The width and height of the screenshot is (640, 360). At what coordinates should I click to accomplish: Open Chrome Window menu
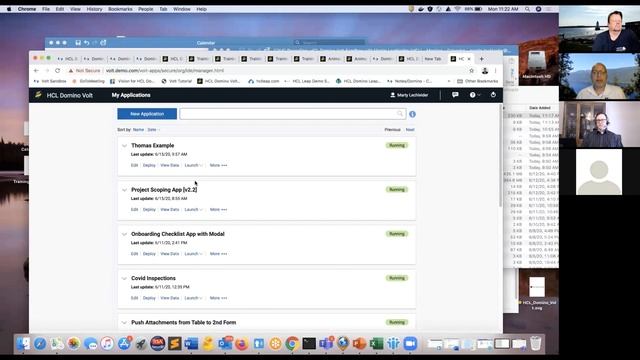pos(182,9)
